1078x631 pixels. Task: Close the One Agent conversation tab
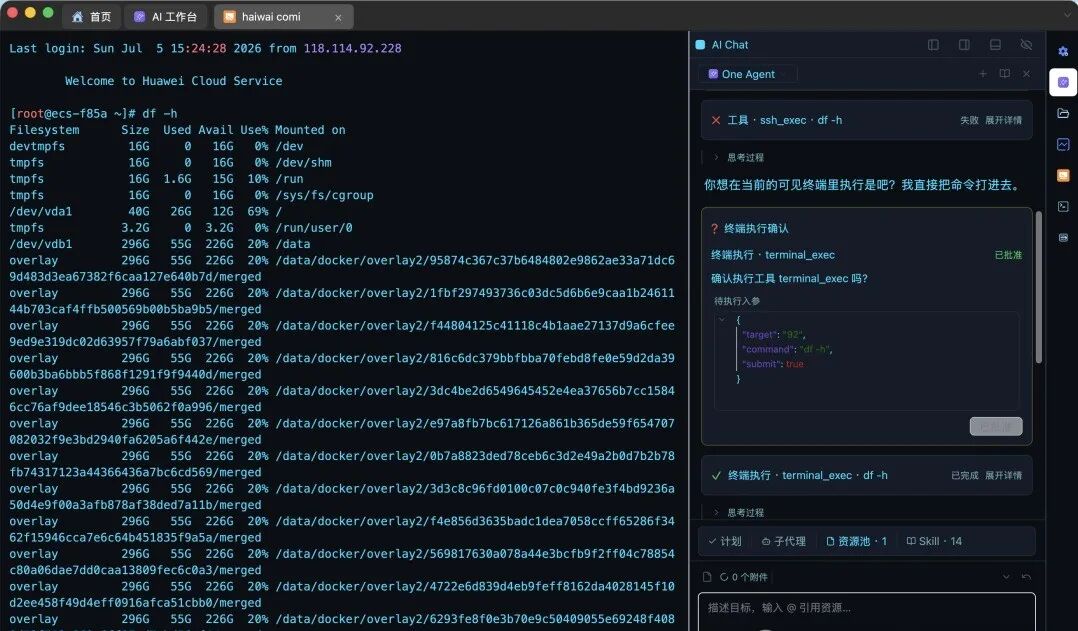(1026, 74)
